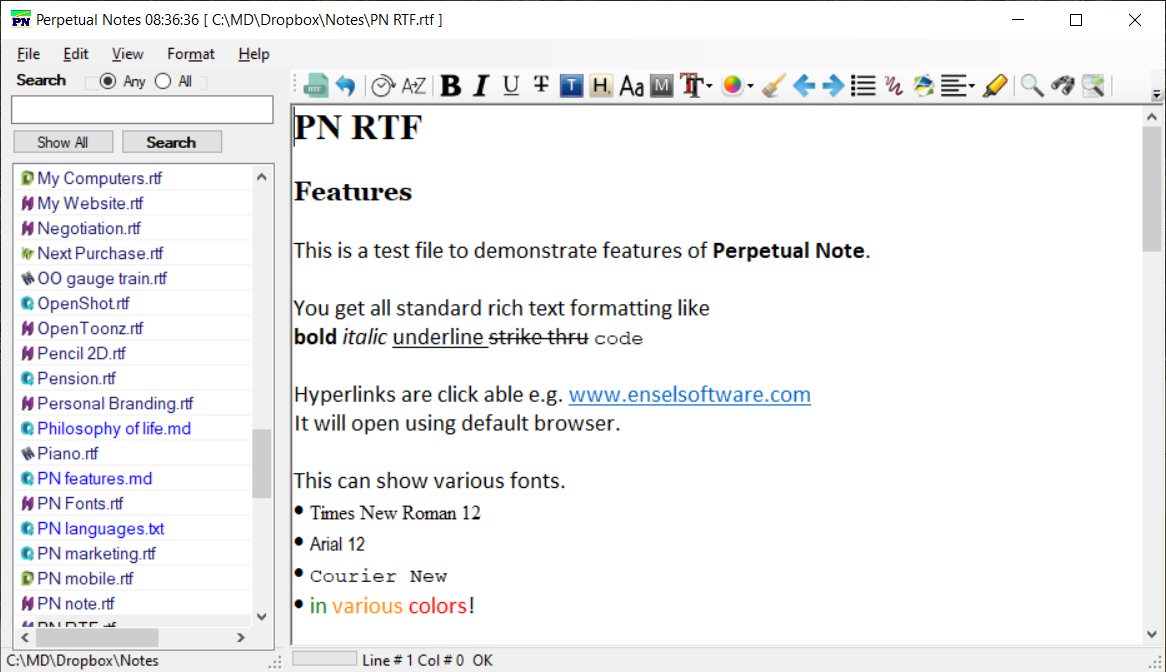1166x672 pixels.
Task: Click the file list scroll-up arrow
Action: point(262,177)
